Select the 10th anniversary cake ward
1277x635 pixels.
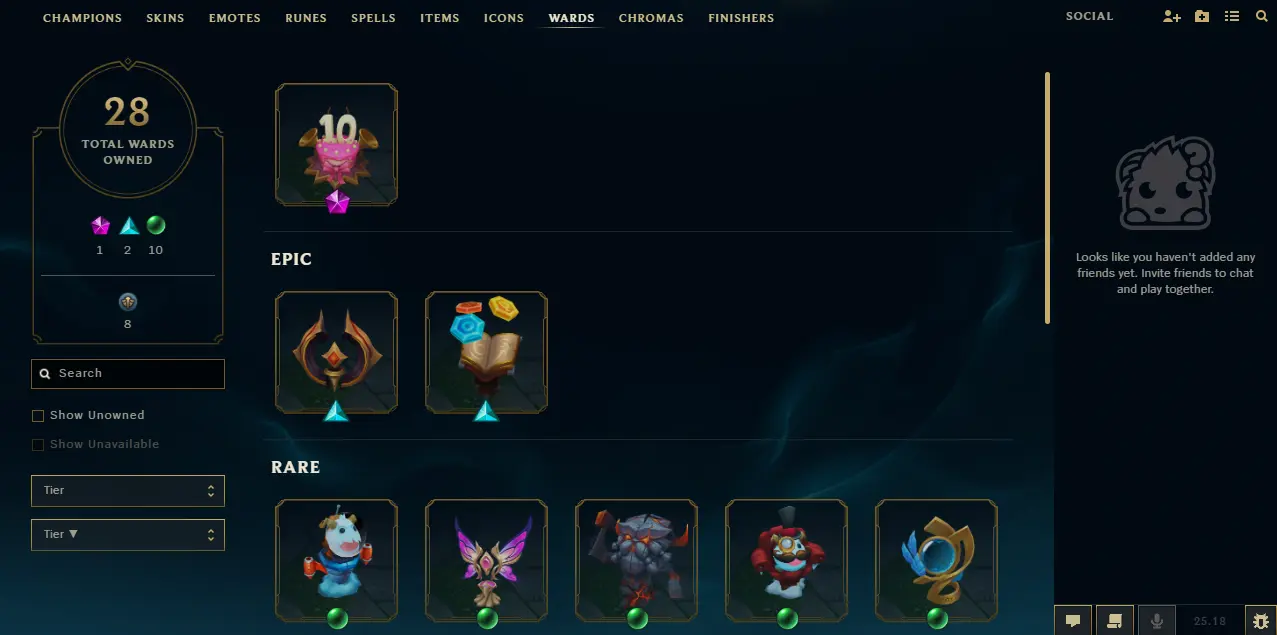coord(337,145)
